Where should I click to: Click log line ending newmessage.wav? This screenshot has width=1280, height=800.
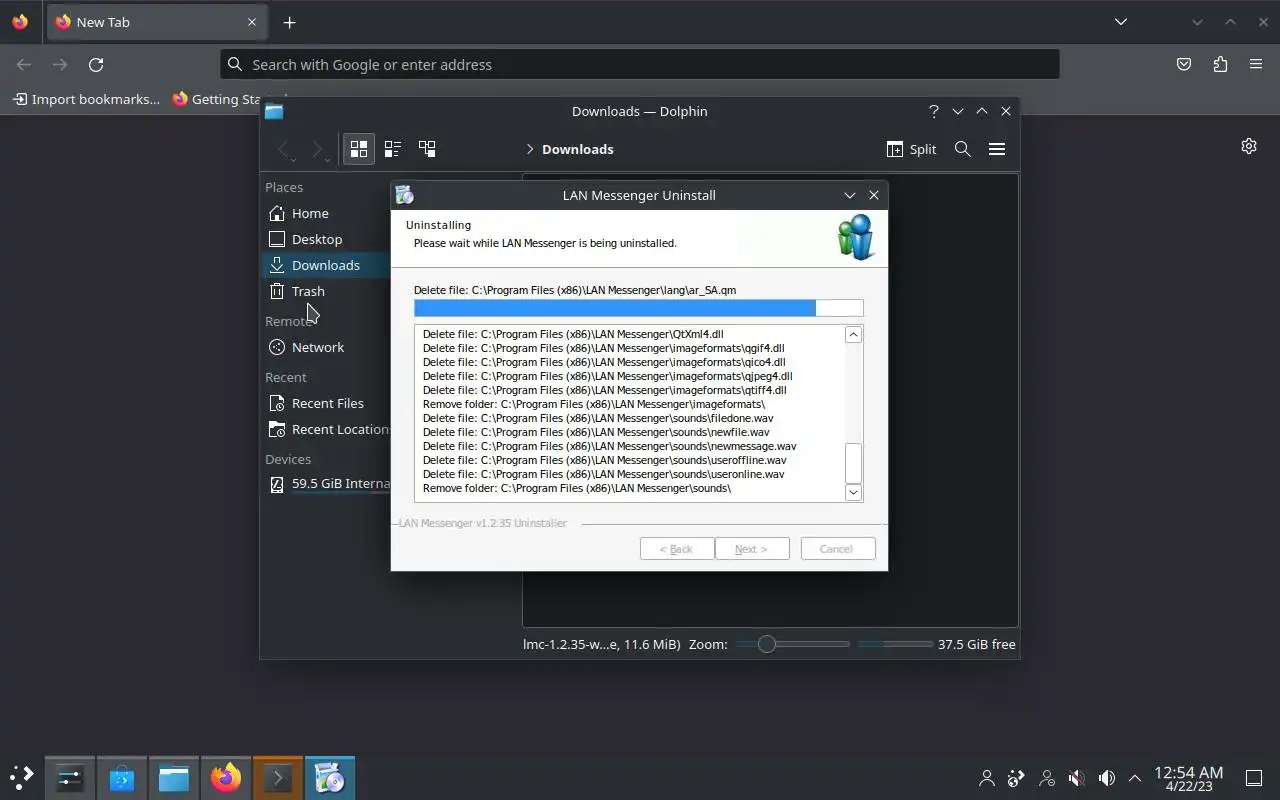pos(610,446)
